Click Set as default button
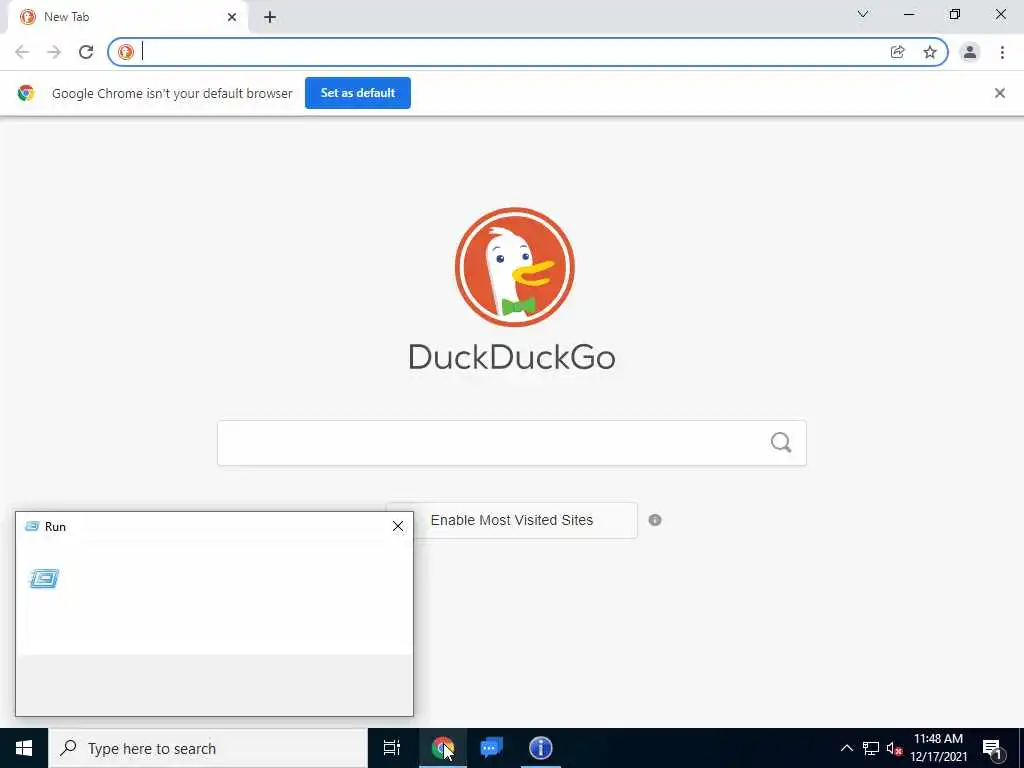Image resolution: width=1024 pixels, height=768 pixels. (358, 93)
